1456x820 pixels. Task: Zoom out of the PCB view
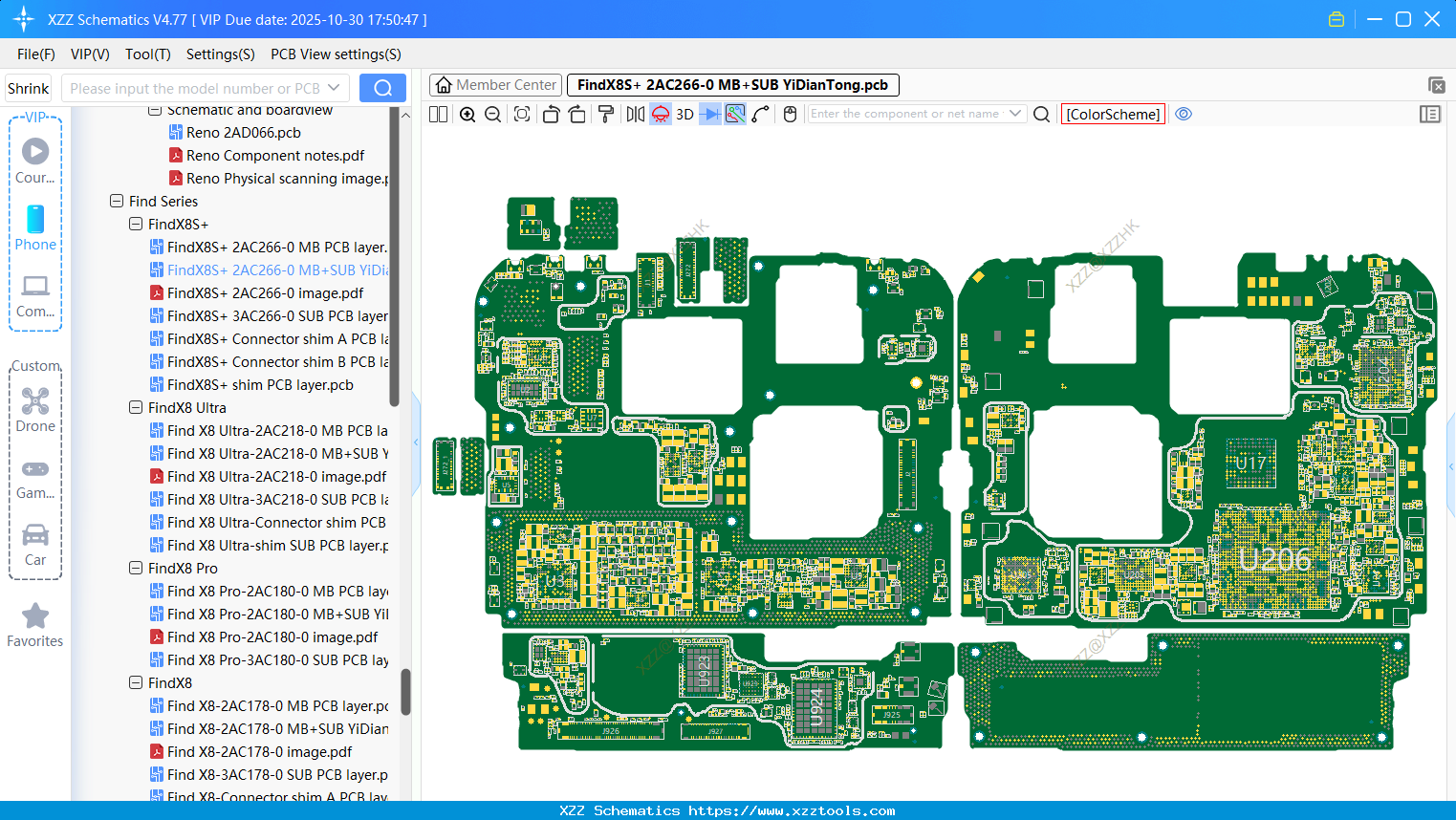(x=491, y=114)
